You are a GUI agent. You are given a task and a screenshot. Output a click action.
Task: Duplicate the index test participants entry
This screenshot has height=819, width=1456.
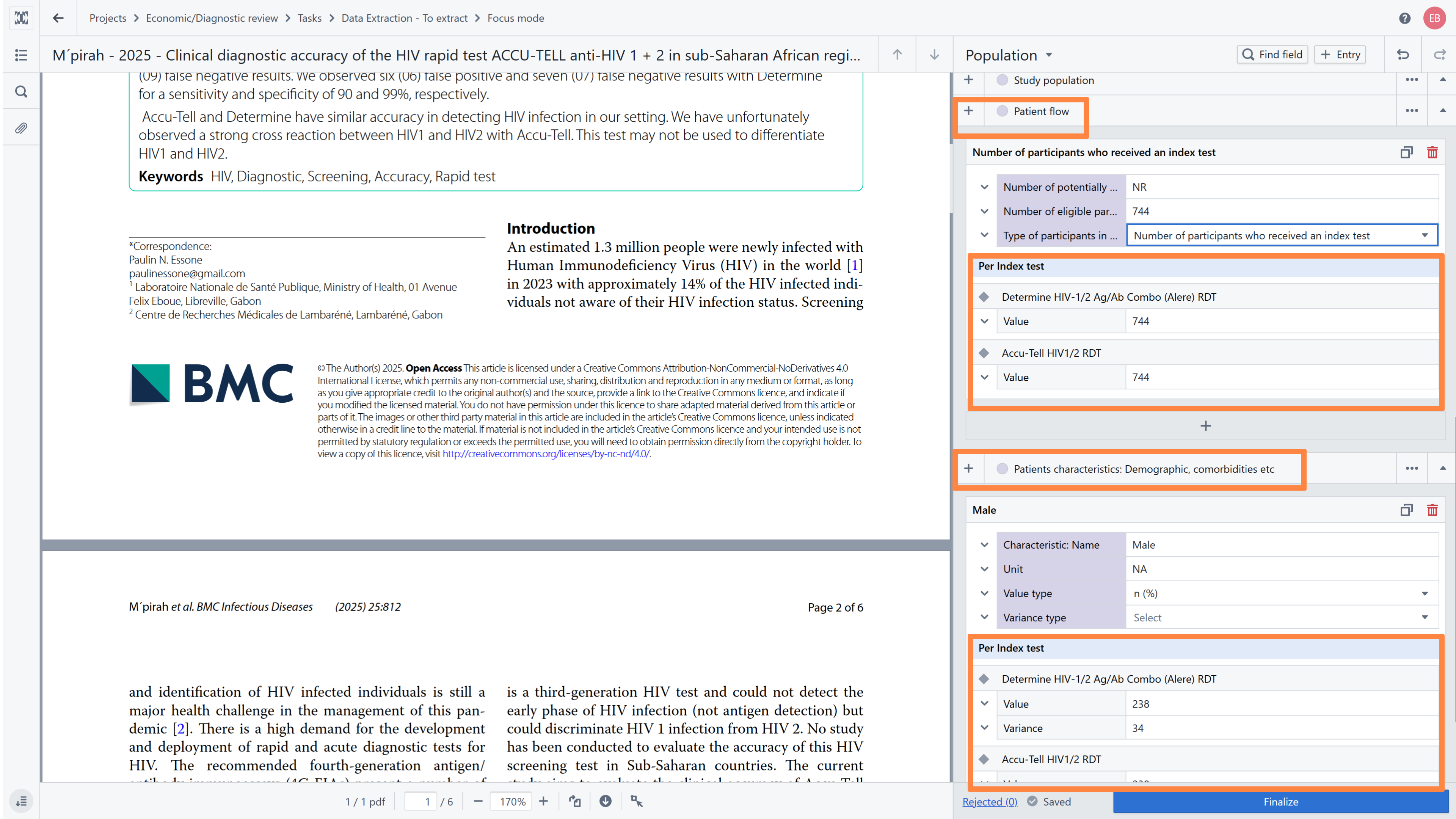[x=1406, y=152]
